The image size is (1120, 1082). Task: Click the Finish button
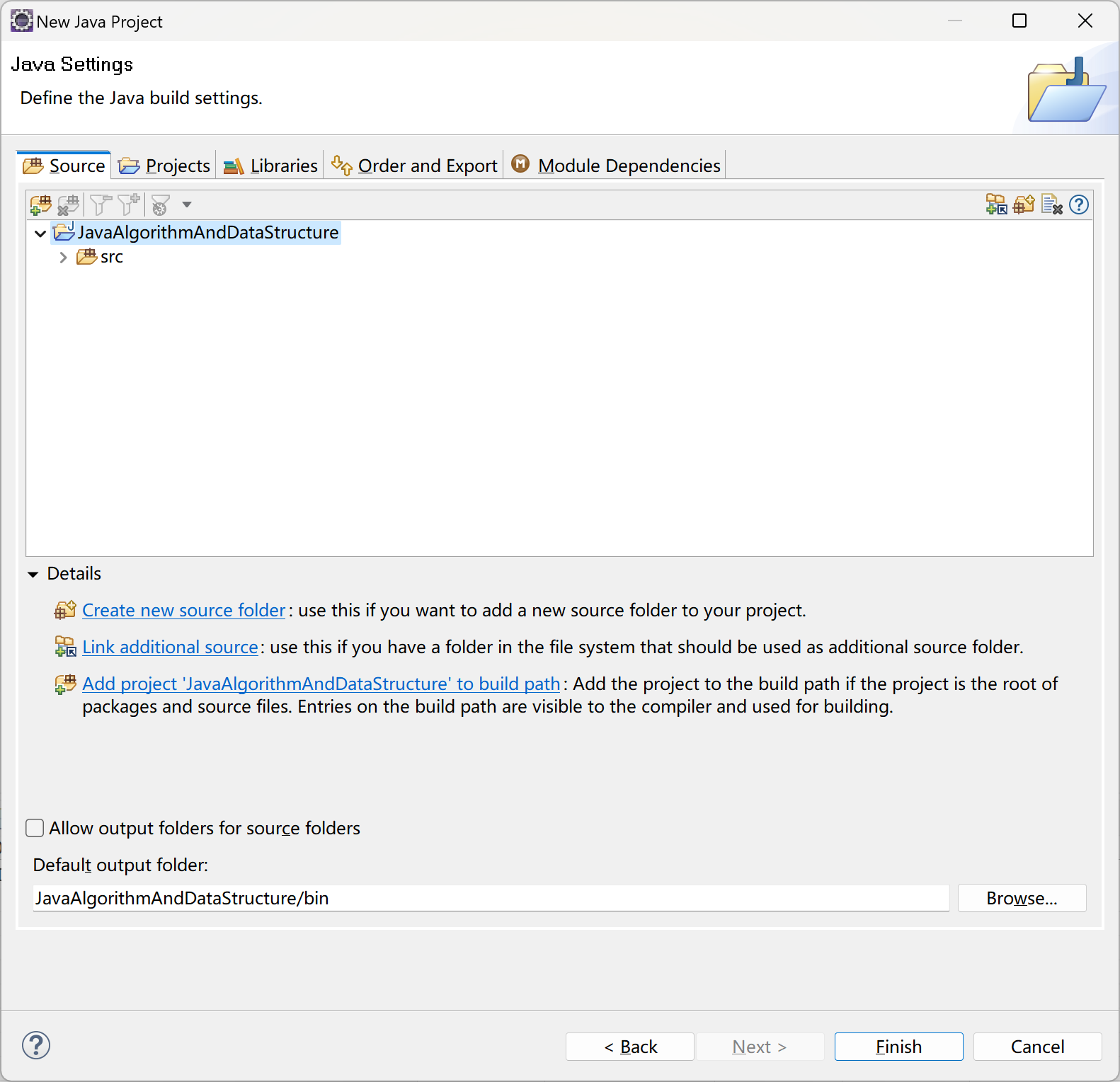[899, 1047]
